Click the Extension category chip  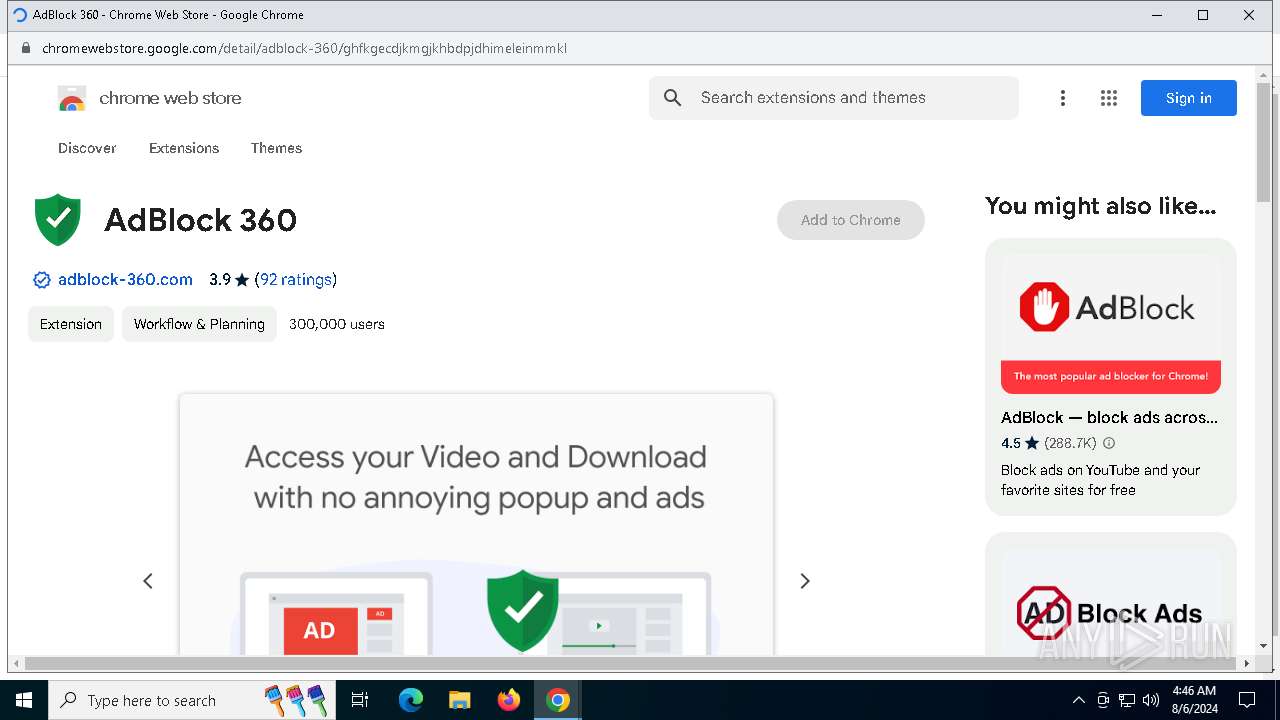click(71, 324)
